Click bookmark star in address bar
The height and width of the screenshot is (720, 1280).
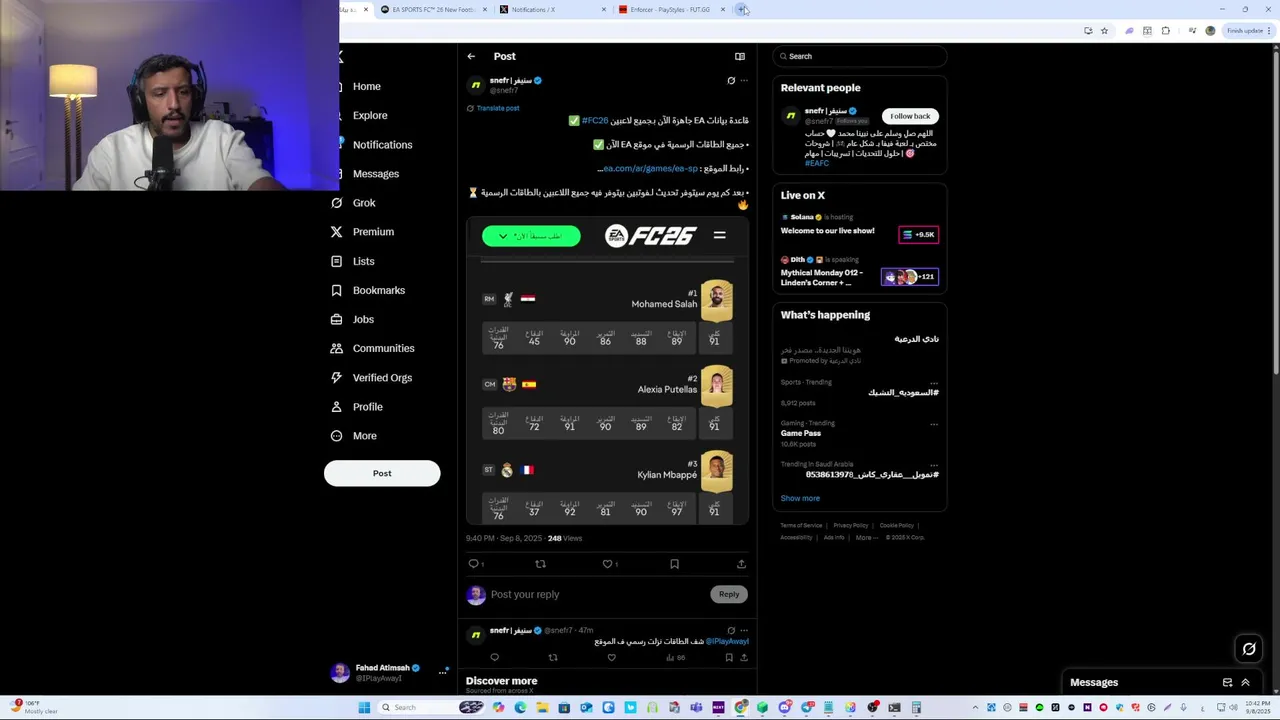(x=1104, y=31)
